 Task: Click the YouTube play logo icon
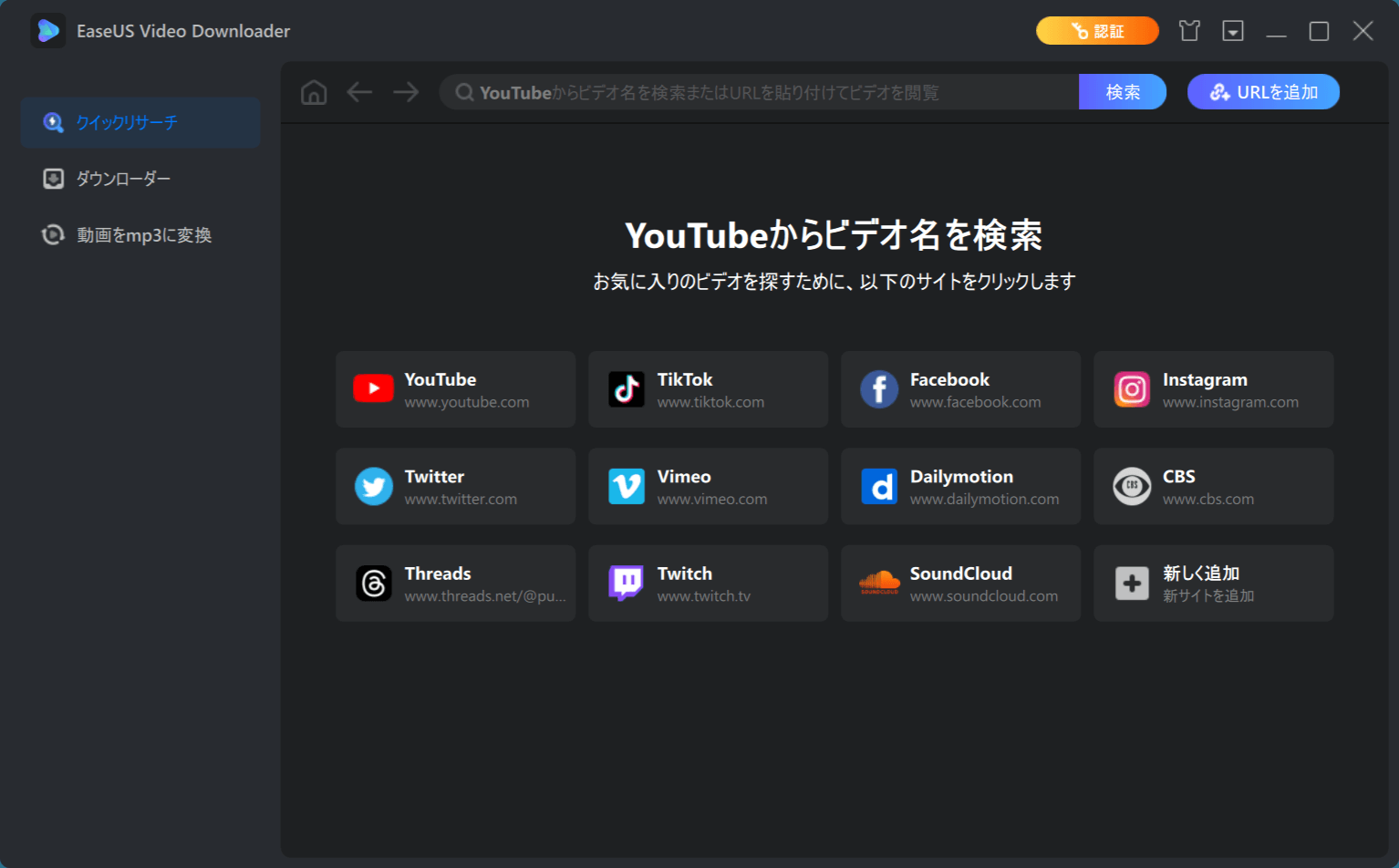pos(374,388)
